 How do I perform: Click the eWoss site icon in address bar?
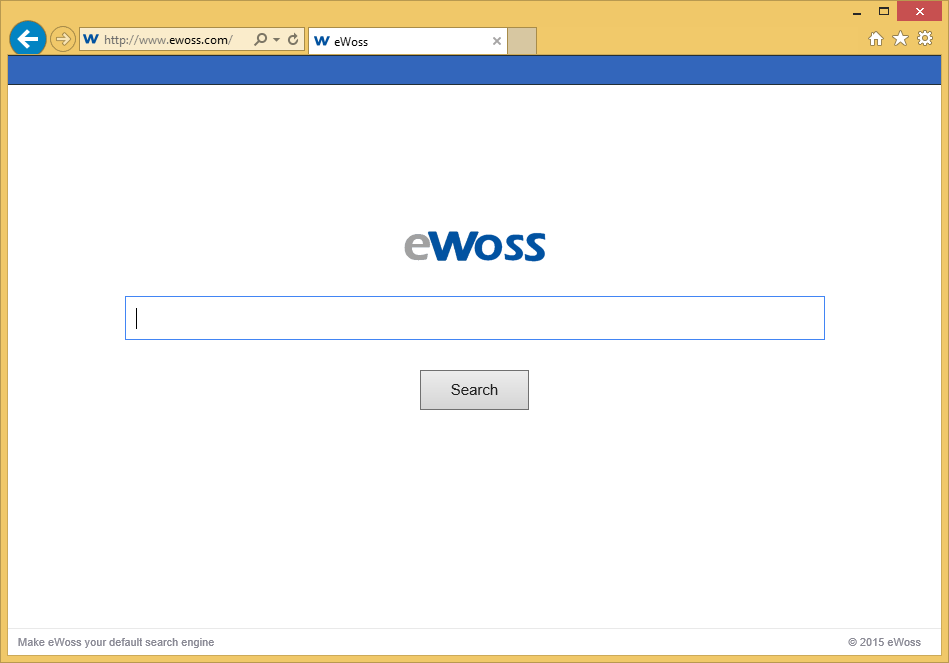(91, 40)
